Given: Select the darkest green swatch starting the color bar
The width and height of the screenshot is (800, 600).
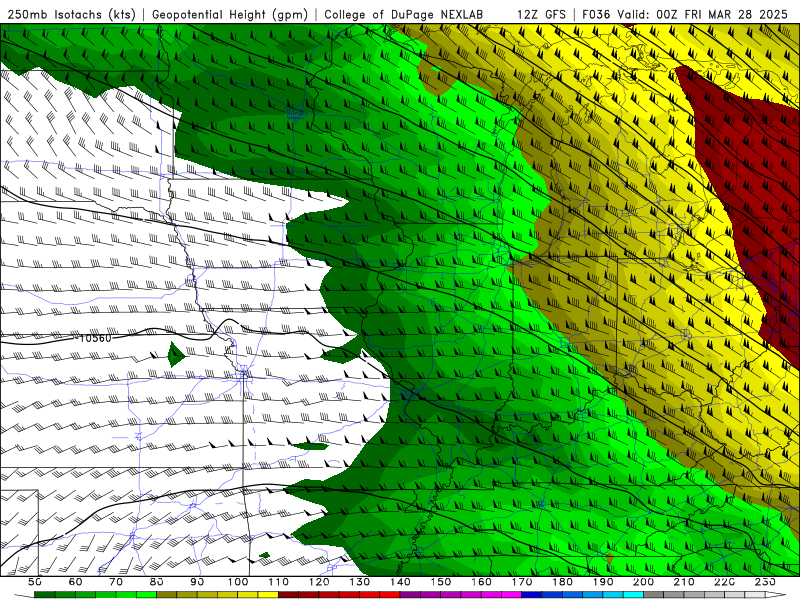Looking at the screenshot, I should (45, 595).
